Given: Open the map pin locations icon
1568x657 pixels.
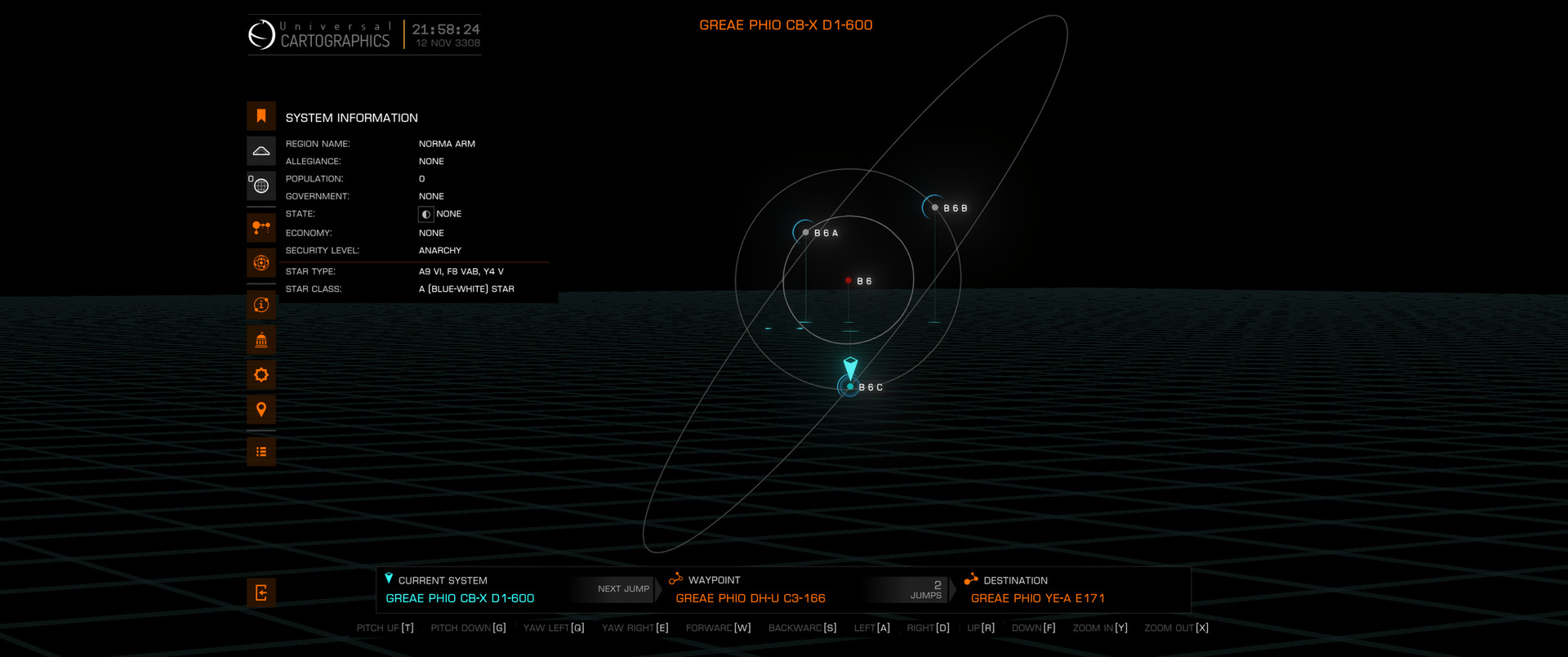Looking at the screenshot, I should pos(261,409).
